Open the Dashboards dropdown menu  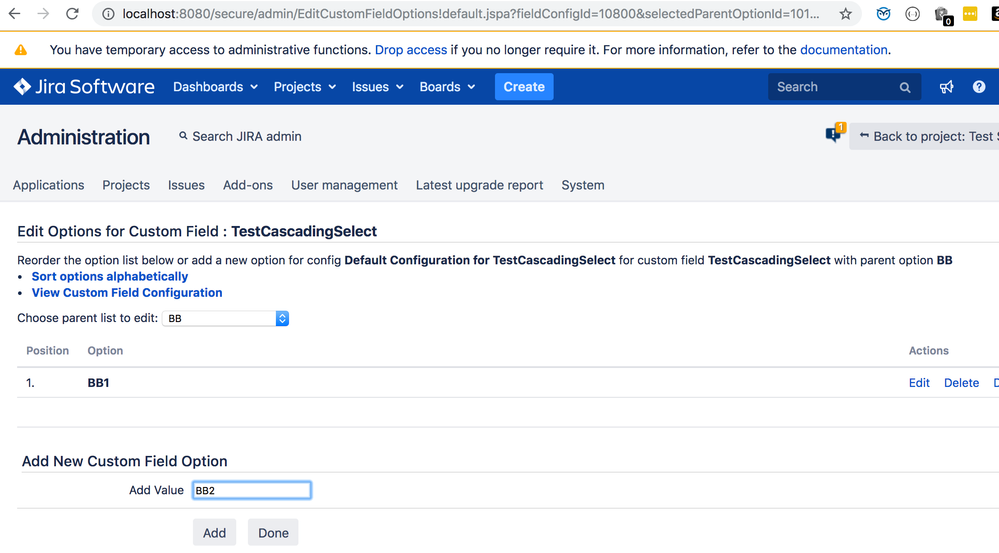pyautogui.click(x=215, y=87)
